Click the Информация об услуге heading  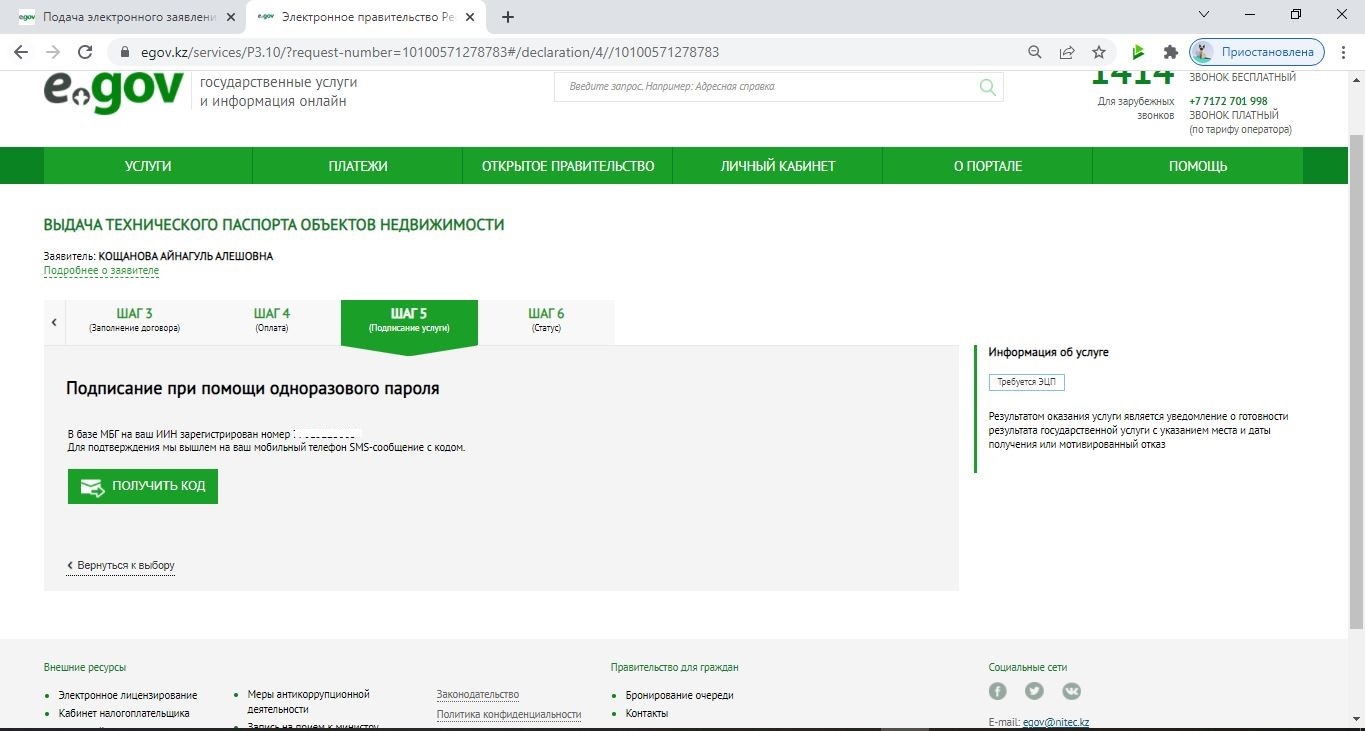(1048, 352)
